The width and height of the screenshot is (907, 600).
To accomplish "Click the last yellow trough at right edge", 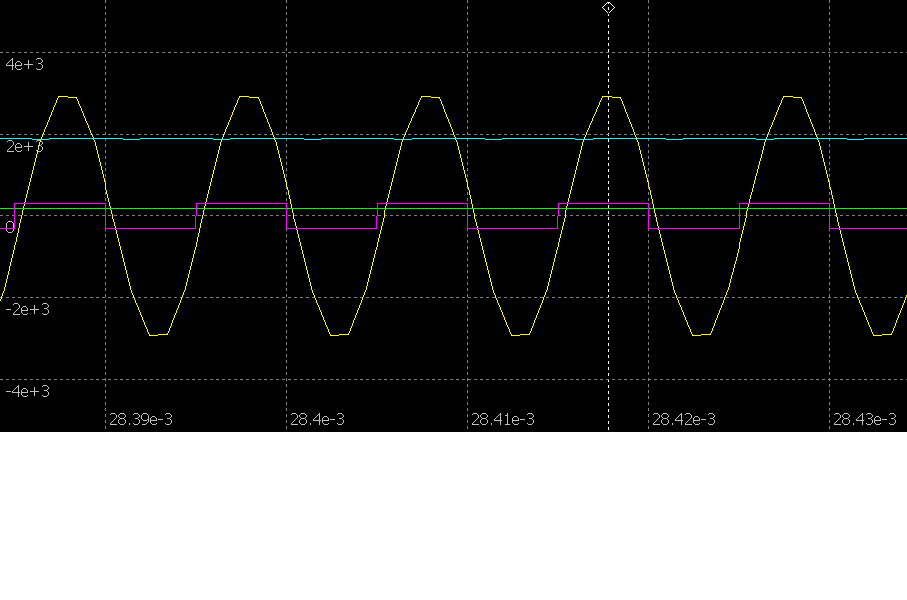I will (882, 334).
